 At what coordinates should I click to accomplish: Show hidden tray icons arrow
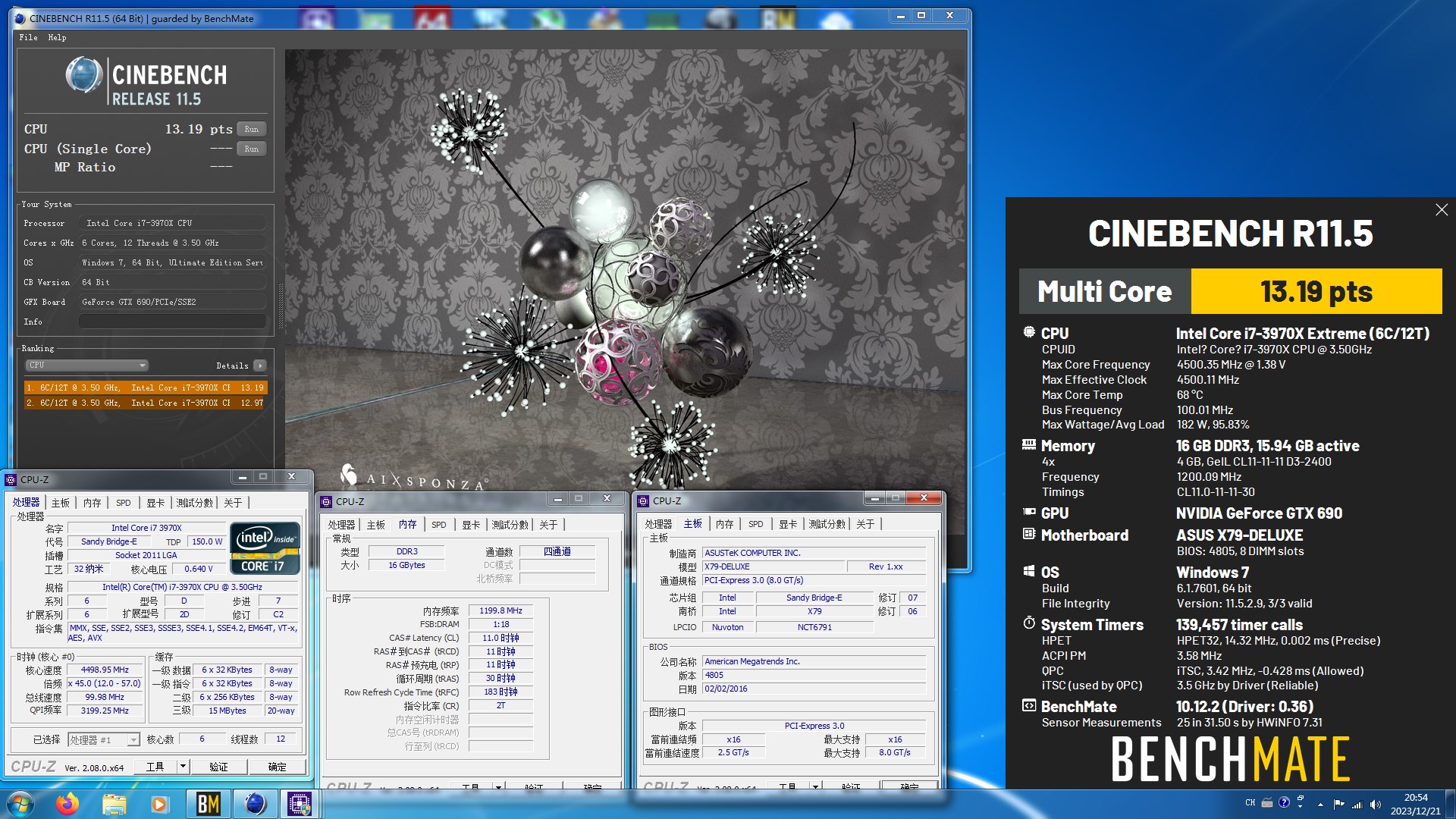coord(1320,804)
